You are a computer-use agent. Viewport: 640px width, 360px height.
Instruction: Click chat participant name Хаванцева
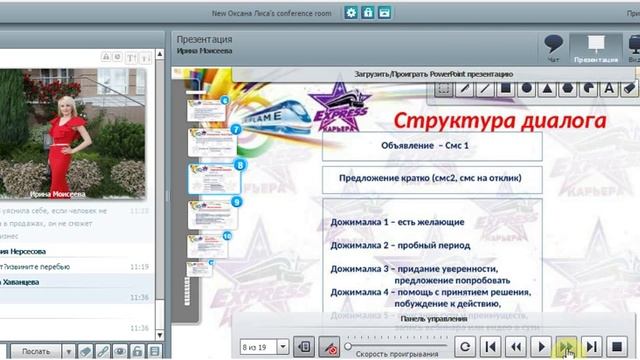pyautogui.click(x=20, y=282)
